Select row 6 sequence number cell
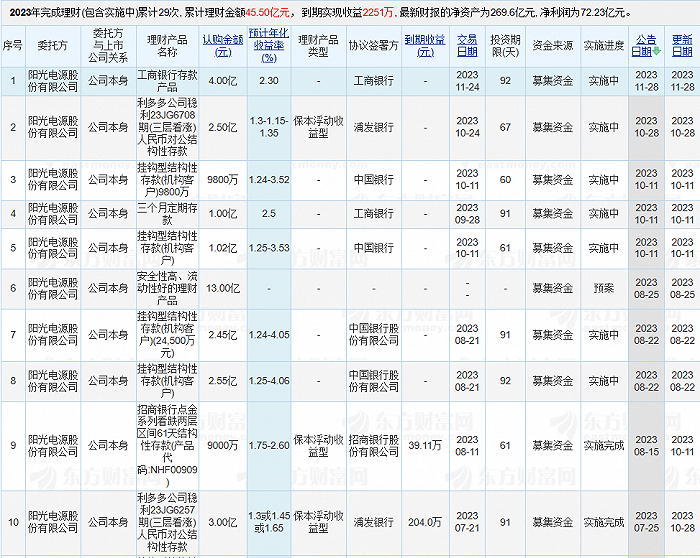The height and width of the screenshot is (558, 700). (13, 289)
